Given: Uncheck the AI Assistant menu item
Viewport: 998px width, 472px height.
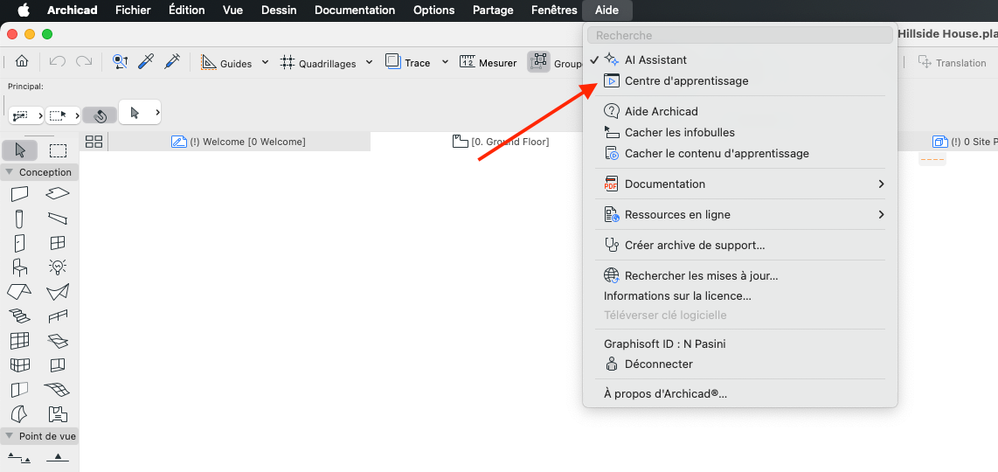Looking at the screenshot, I should click(x=655, y=60).
